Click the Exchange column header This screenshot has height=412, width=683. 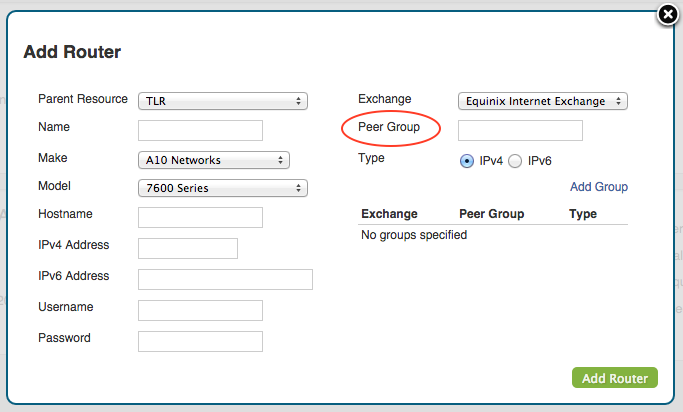(389, 214)
